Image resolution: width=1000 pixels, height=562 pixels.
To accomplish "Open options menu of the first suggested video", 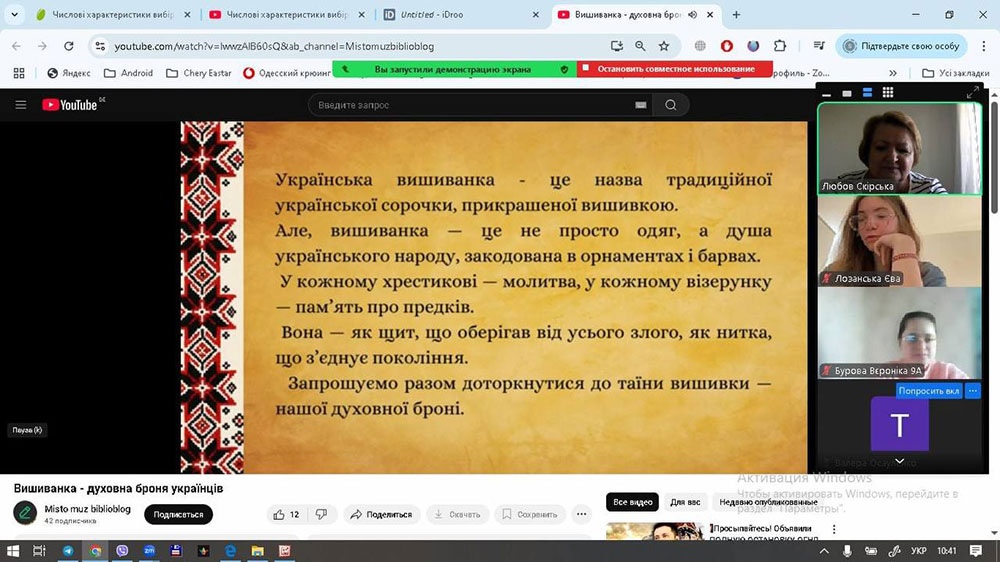I will (834, 529).
